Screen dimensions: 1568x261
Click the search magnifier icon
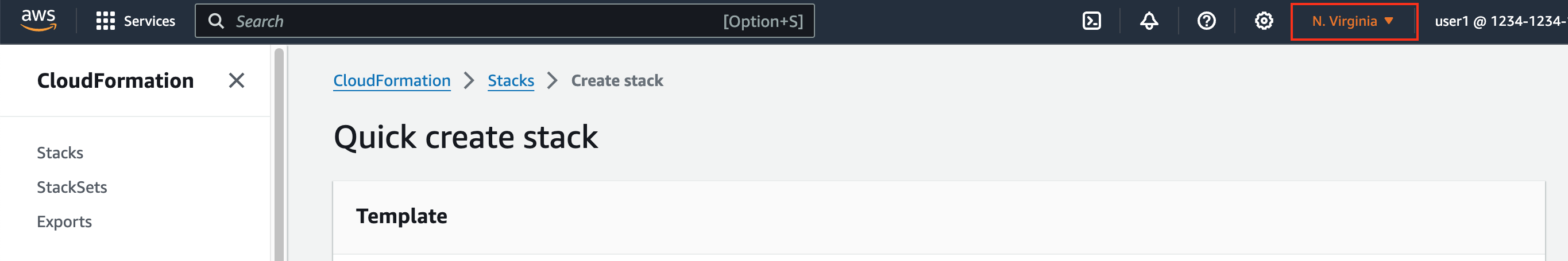[x=216, y=21]
